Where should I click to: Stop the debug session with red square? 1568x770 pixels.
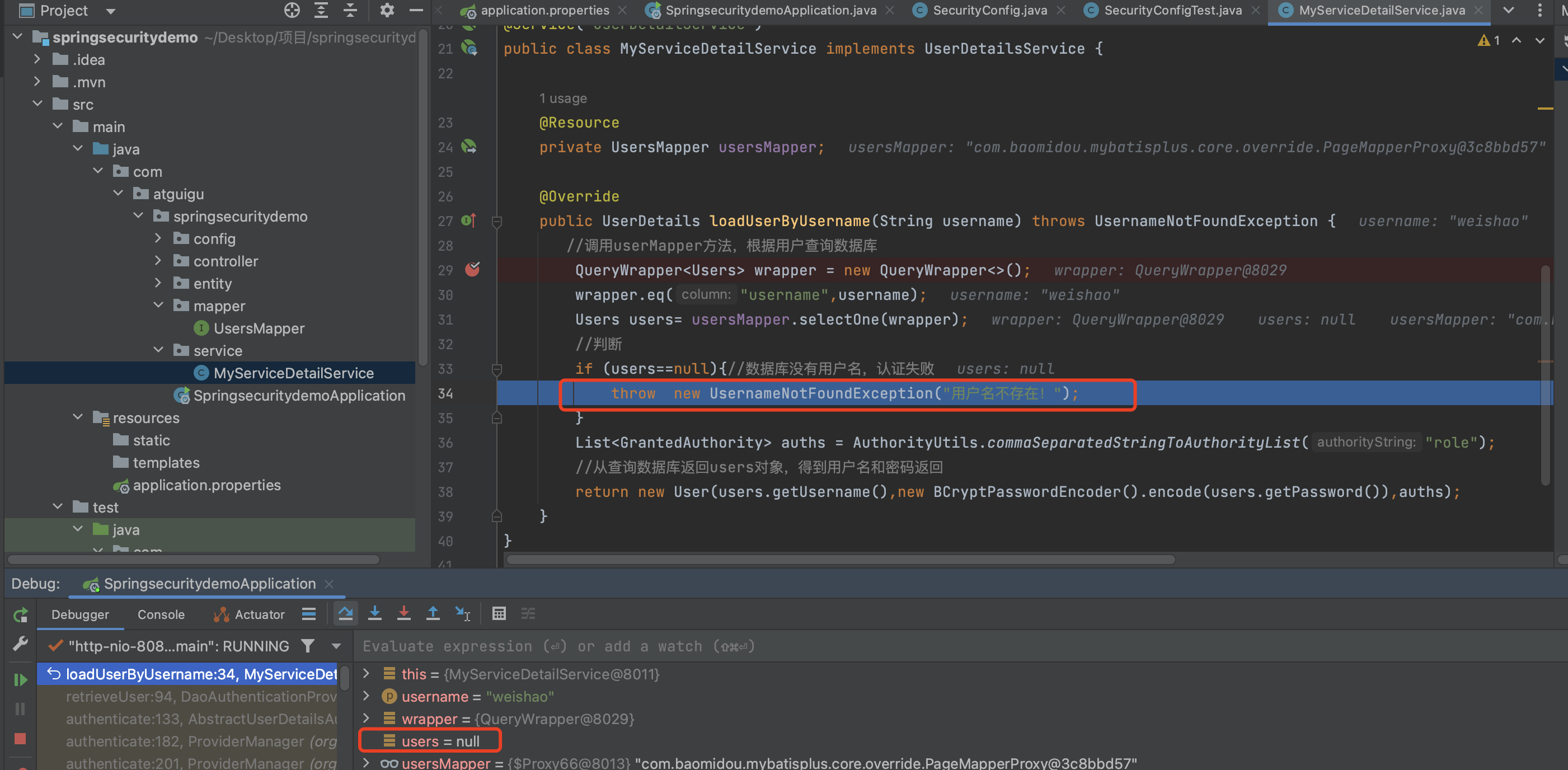[20, 738]
